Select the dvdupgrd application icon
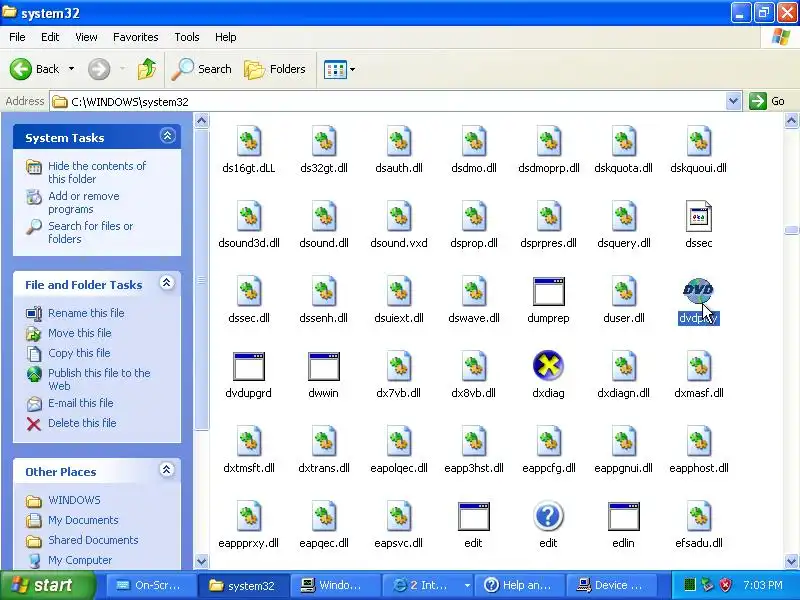Viewport: 800px width, 600px height. (248, 366)
